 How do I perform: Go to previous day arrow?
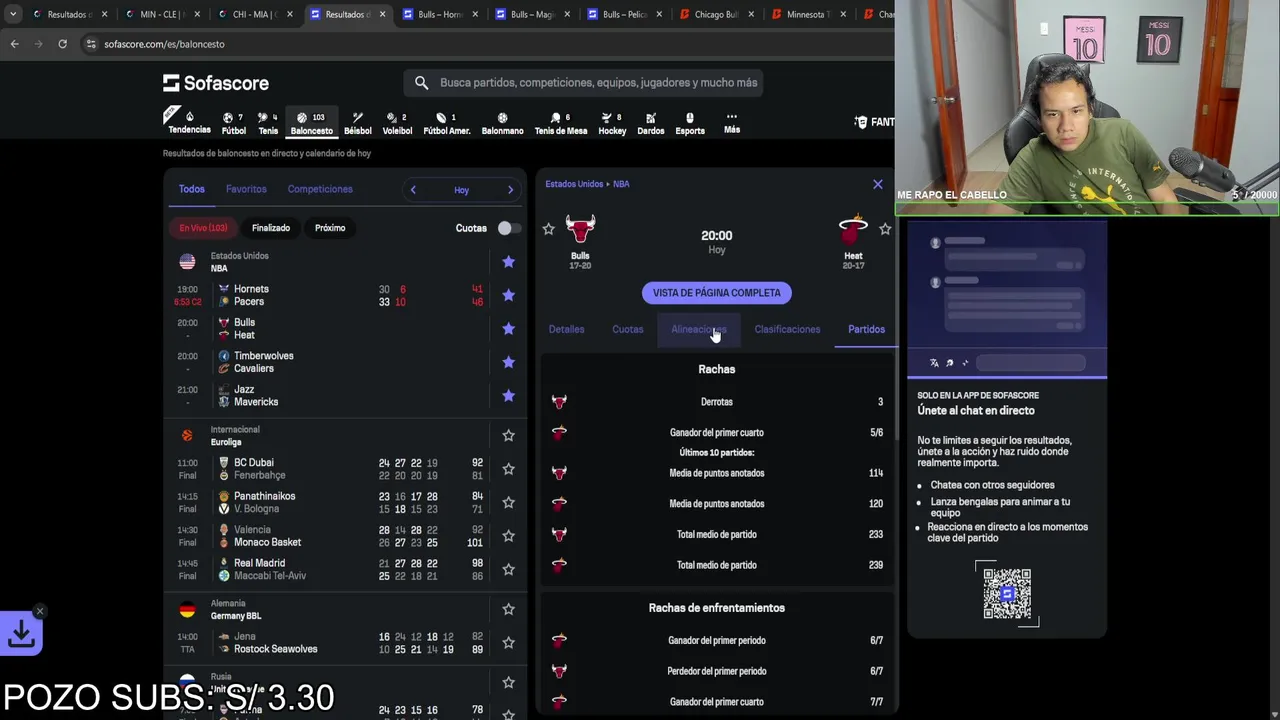coord(413,190)
